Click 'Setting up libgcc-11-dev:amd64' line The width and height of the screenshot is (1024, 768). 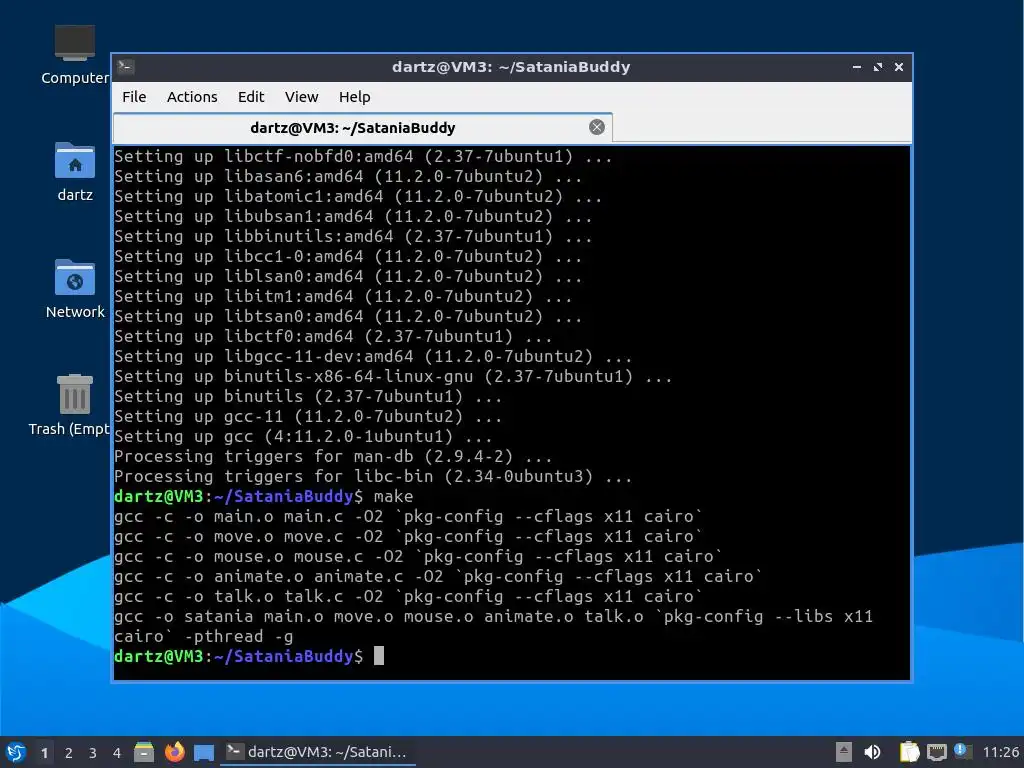[373, 357]
